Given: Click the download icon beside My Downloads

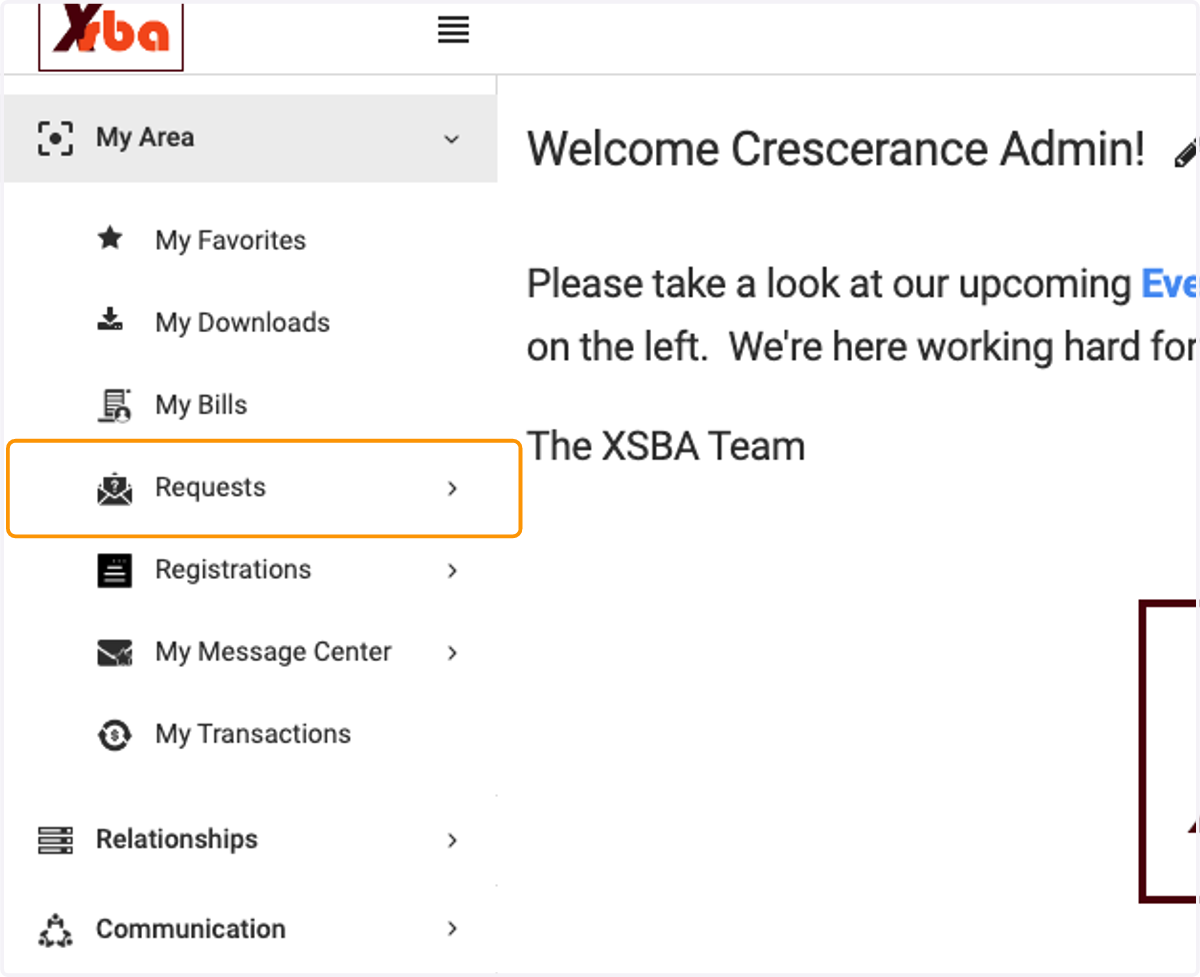Looking at the screenshot, I should [110, 321].
